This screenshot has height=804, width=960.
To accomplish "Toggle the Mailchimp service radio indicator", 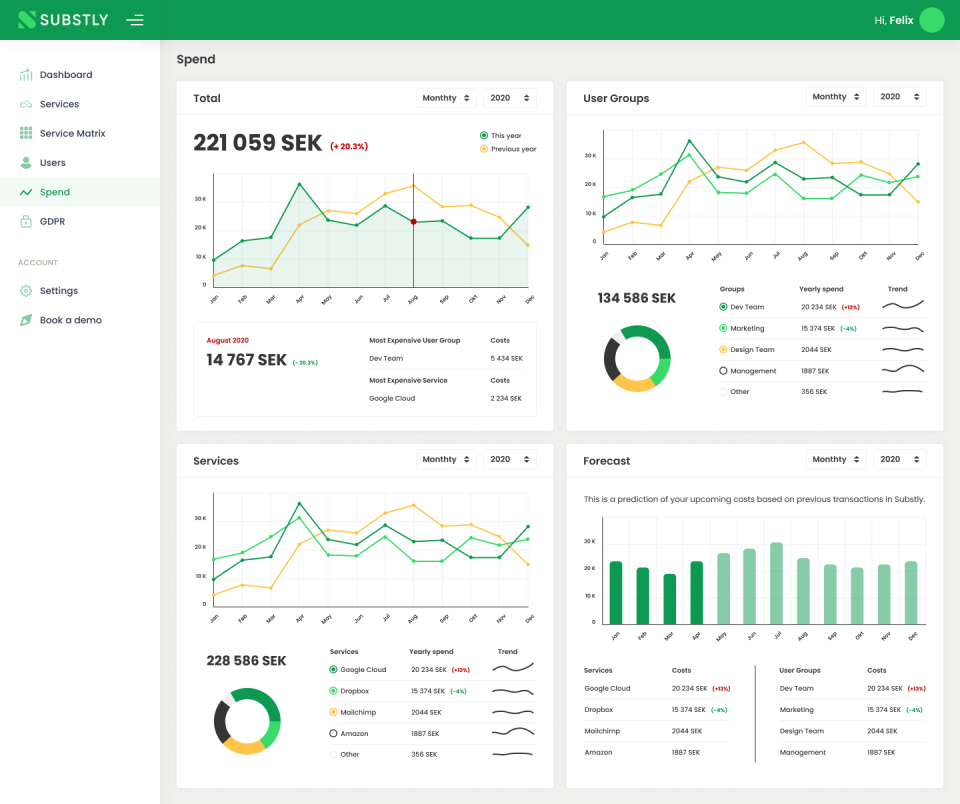I will point(333,712).
